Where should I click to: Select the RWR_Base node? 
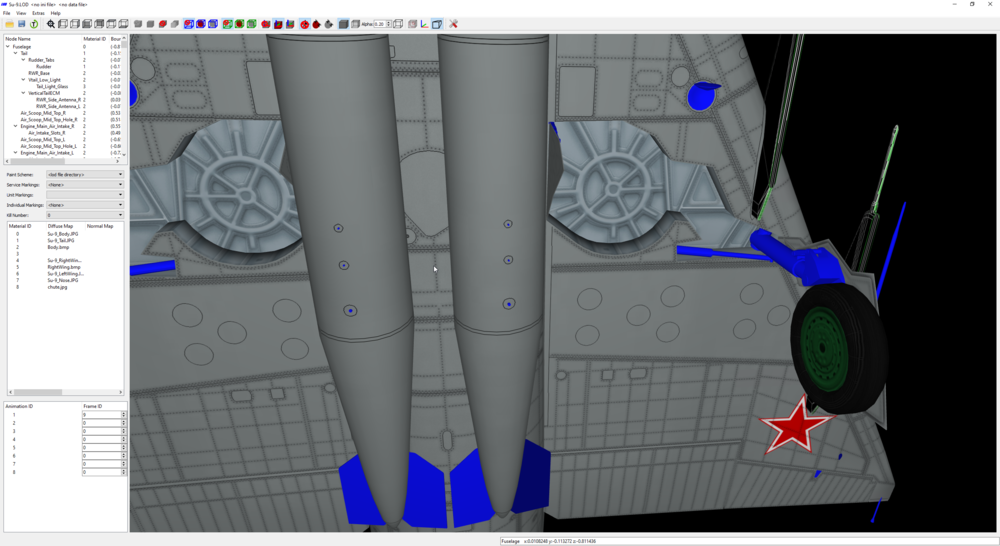tap(39, 73)
